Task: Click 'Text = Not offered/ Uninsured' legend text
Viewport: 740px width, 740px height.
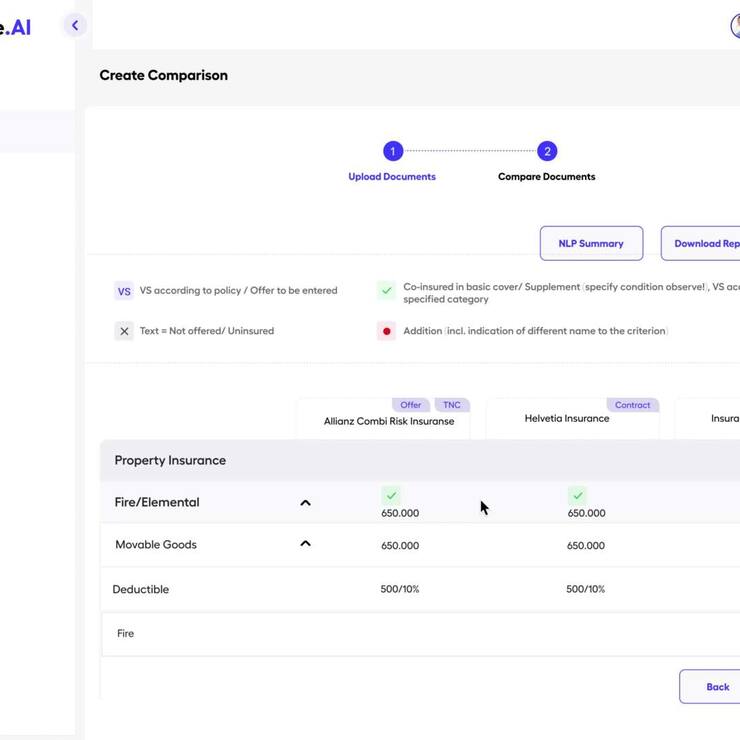Action: click(207, 331)
